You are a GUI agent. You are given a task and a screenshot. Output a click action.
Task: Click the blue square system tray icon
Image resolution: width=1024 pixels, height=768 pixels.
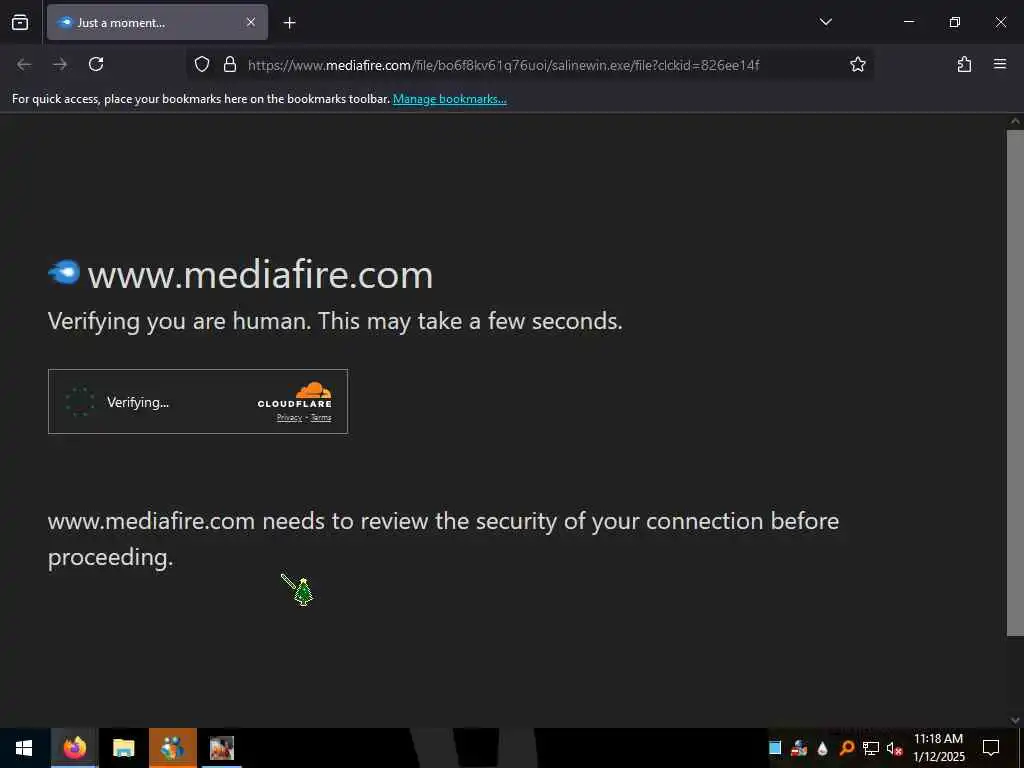tap(775, 748)
